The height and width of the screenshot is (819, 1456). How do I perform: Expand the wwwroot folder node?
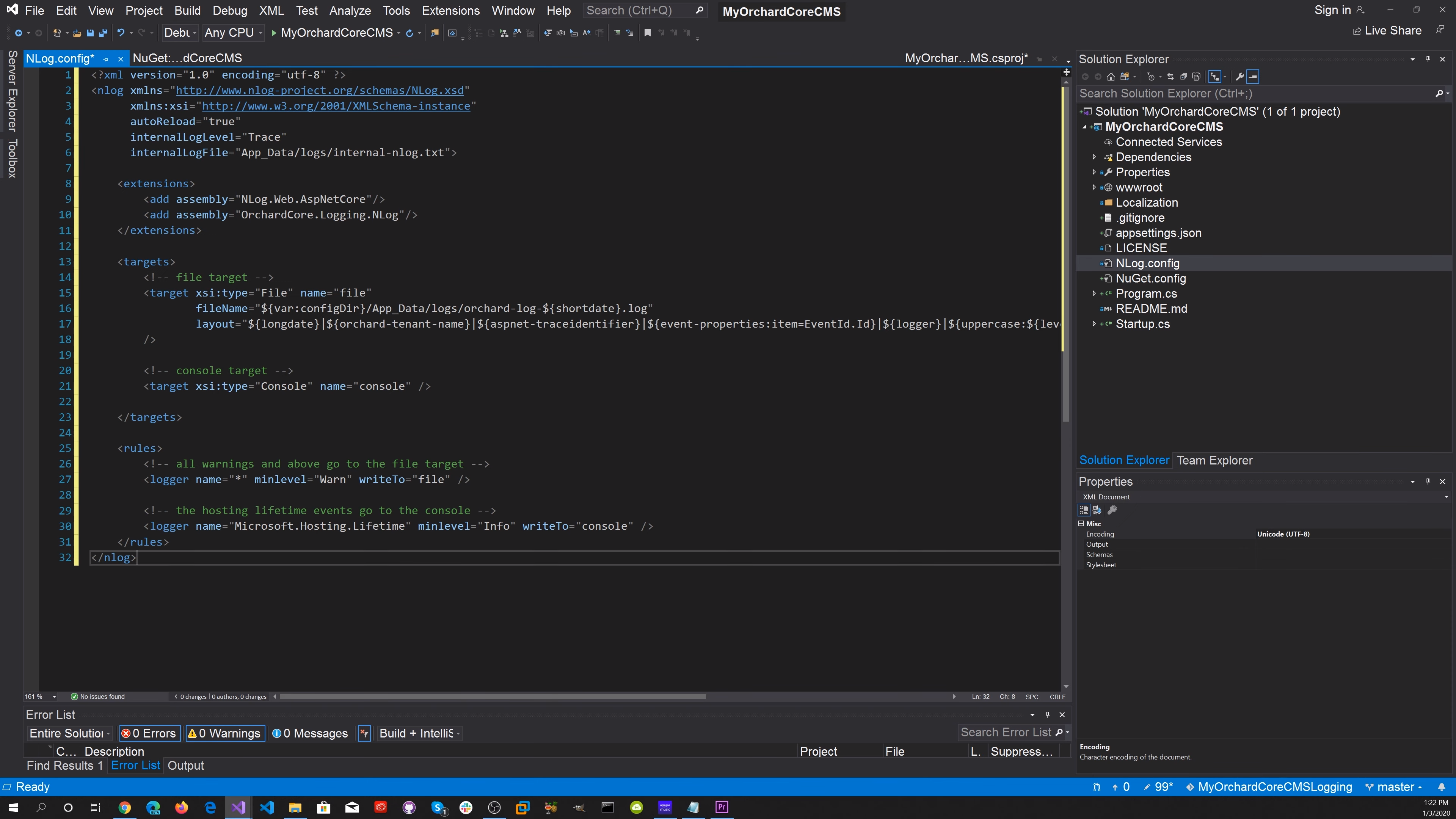click(1094, 187)
